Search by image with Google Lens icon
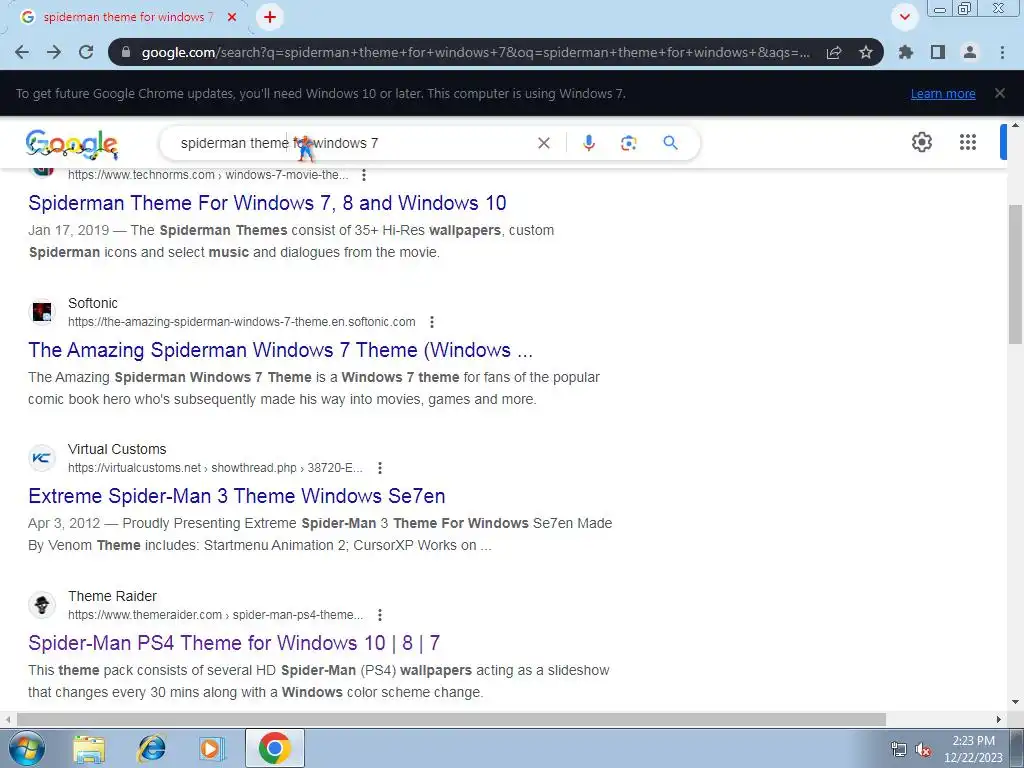Screen dimensions: 1024x768 tap(628, 143)
